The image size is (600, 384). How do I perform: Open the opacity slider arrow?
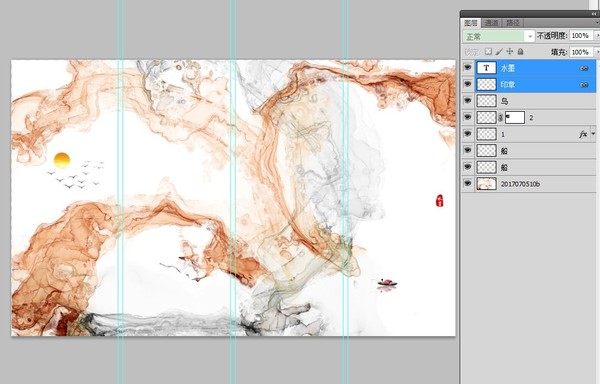click(x=597, y=36)
